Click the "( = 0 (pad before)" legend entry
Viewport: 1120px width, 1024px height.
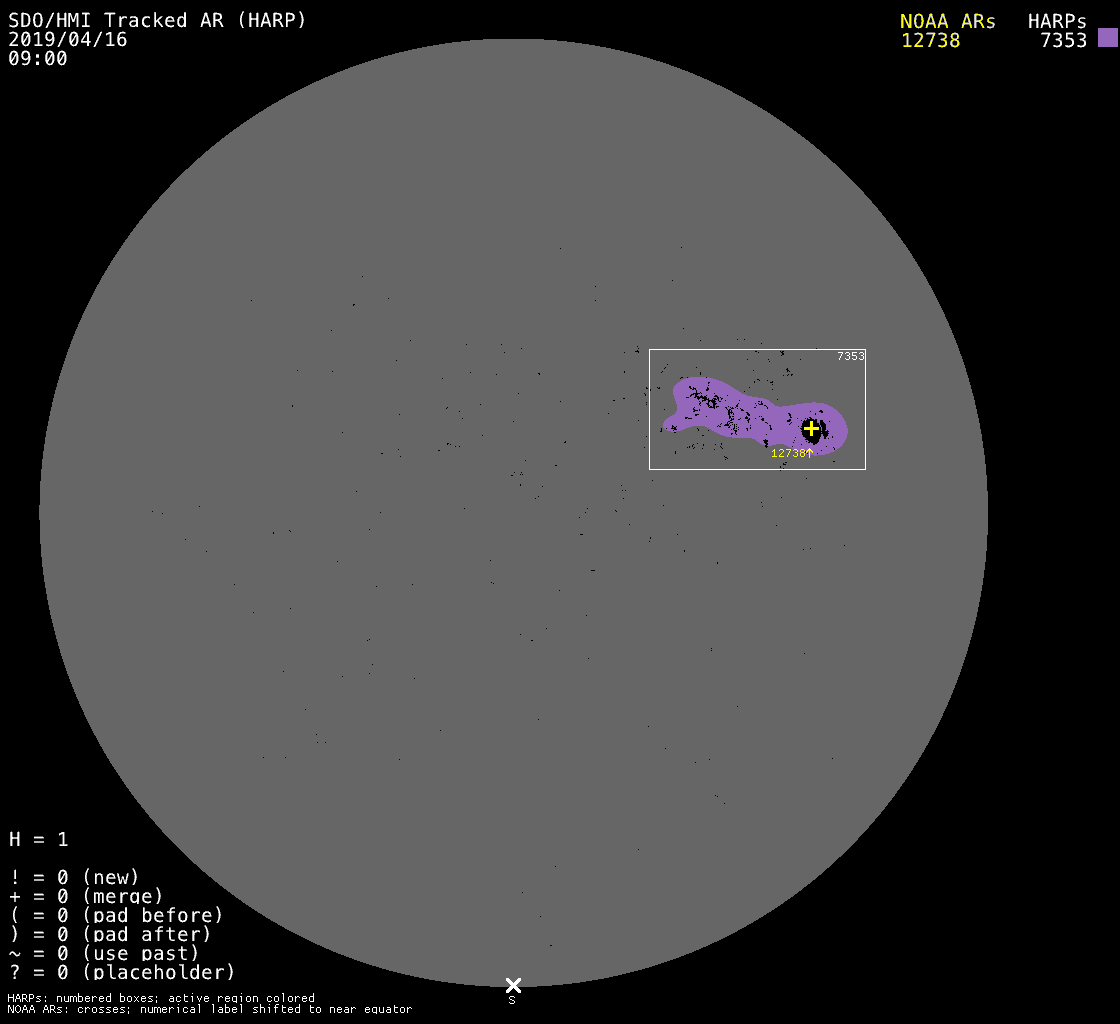[x=116, y=915]
